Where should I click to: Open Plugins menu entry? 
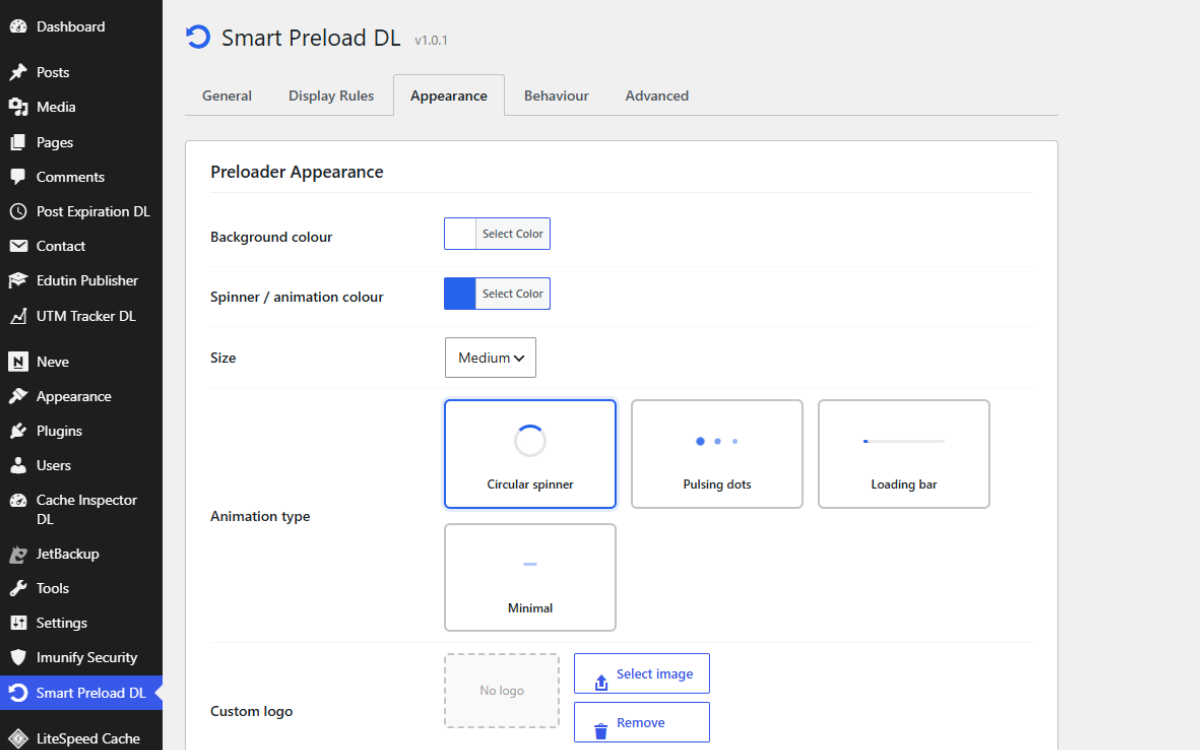[x=81, y=431]
